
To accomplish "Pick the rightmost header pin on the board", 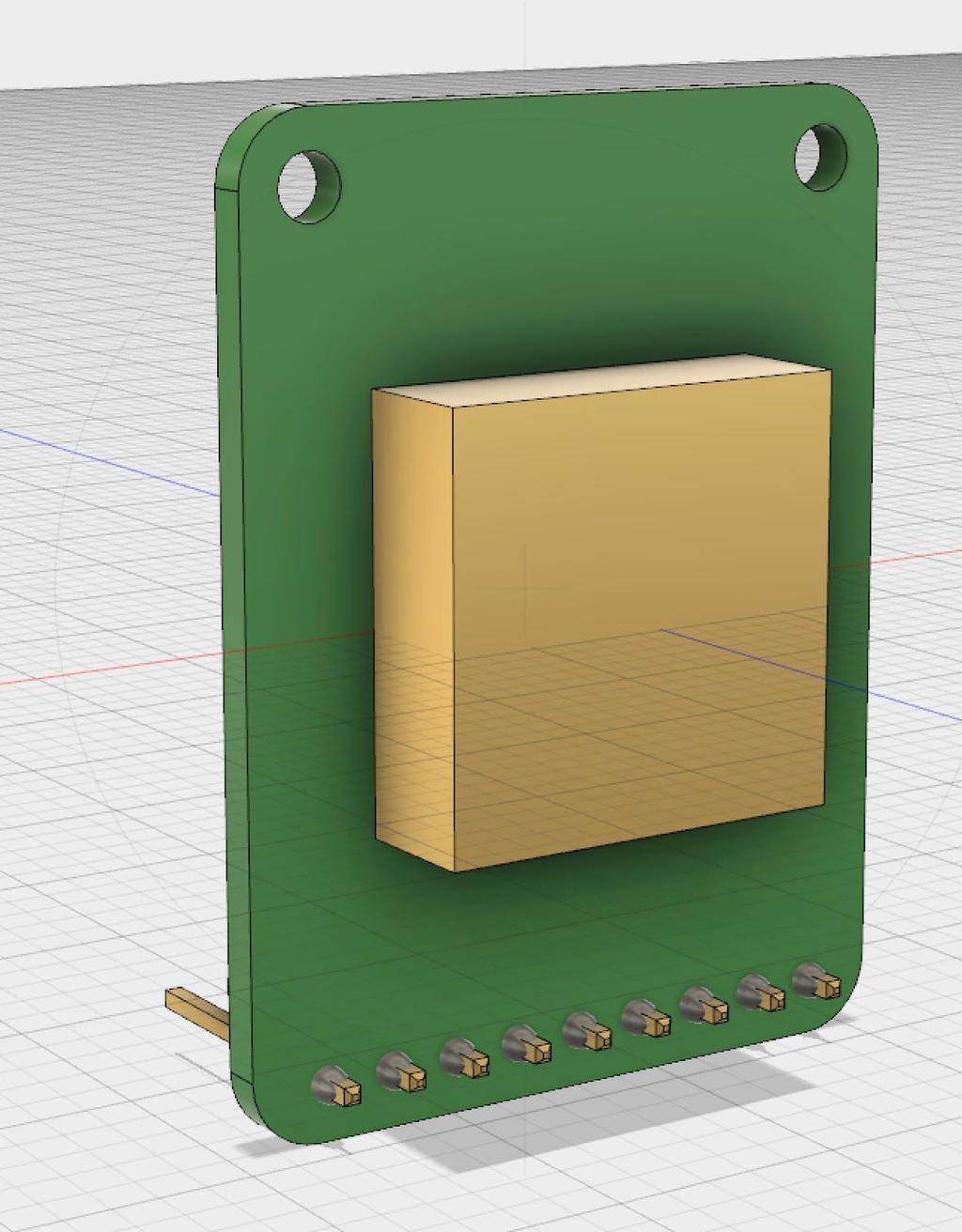I will click(816, 981).
